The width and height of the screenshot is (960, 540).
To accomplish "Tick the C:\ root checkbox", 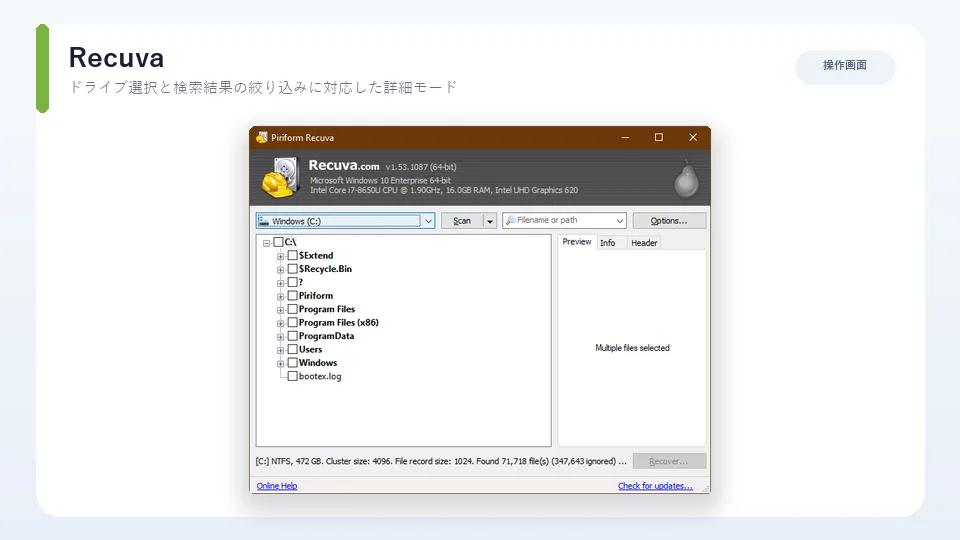I will pyautogui.click(x=279, y=242).
